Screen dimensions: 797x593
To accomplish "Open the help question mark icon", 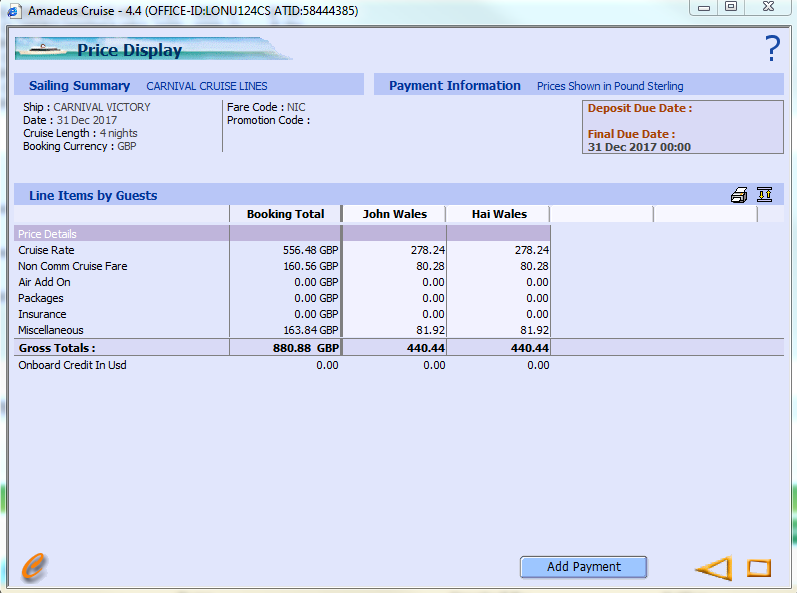I will (x=772, y=49).
